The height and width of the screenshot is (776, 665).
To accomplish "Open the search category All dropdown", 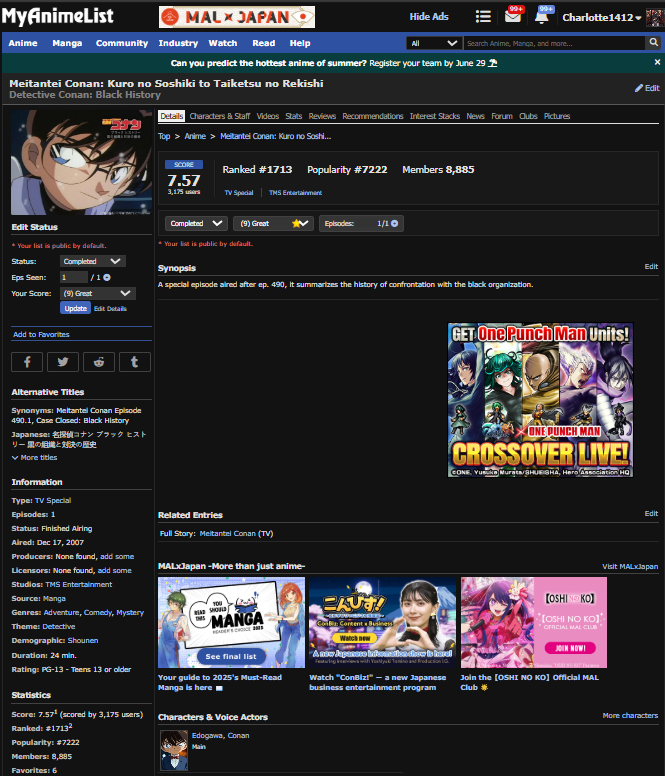I will click(x=434, y=43).
